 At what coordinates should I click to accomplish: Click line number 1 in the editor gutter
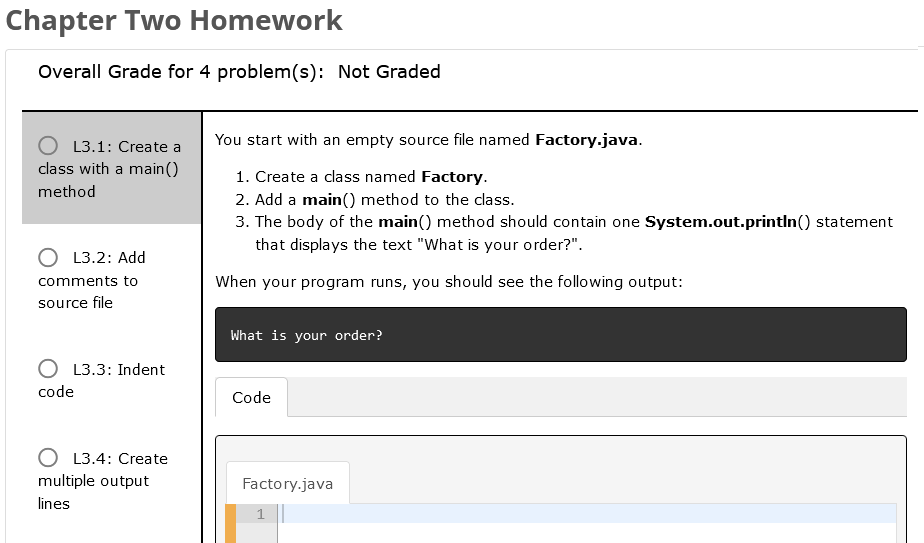point(260,514)
